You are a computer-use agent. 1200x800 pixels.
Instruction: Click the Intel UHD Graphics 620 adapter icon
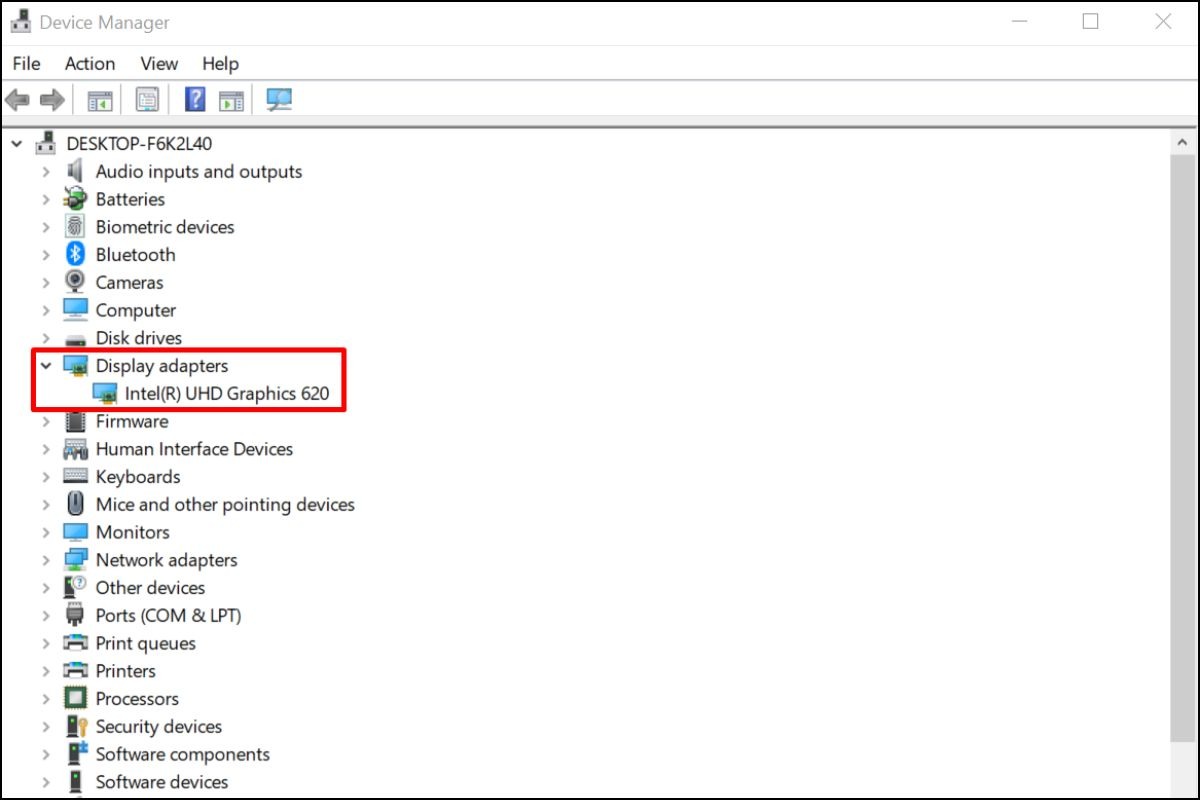pos(105,393)
